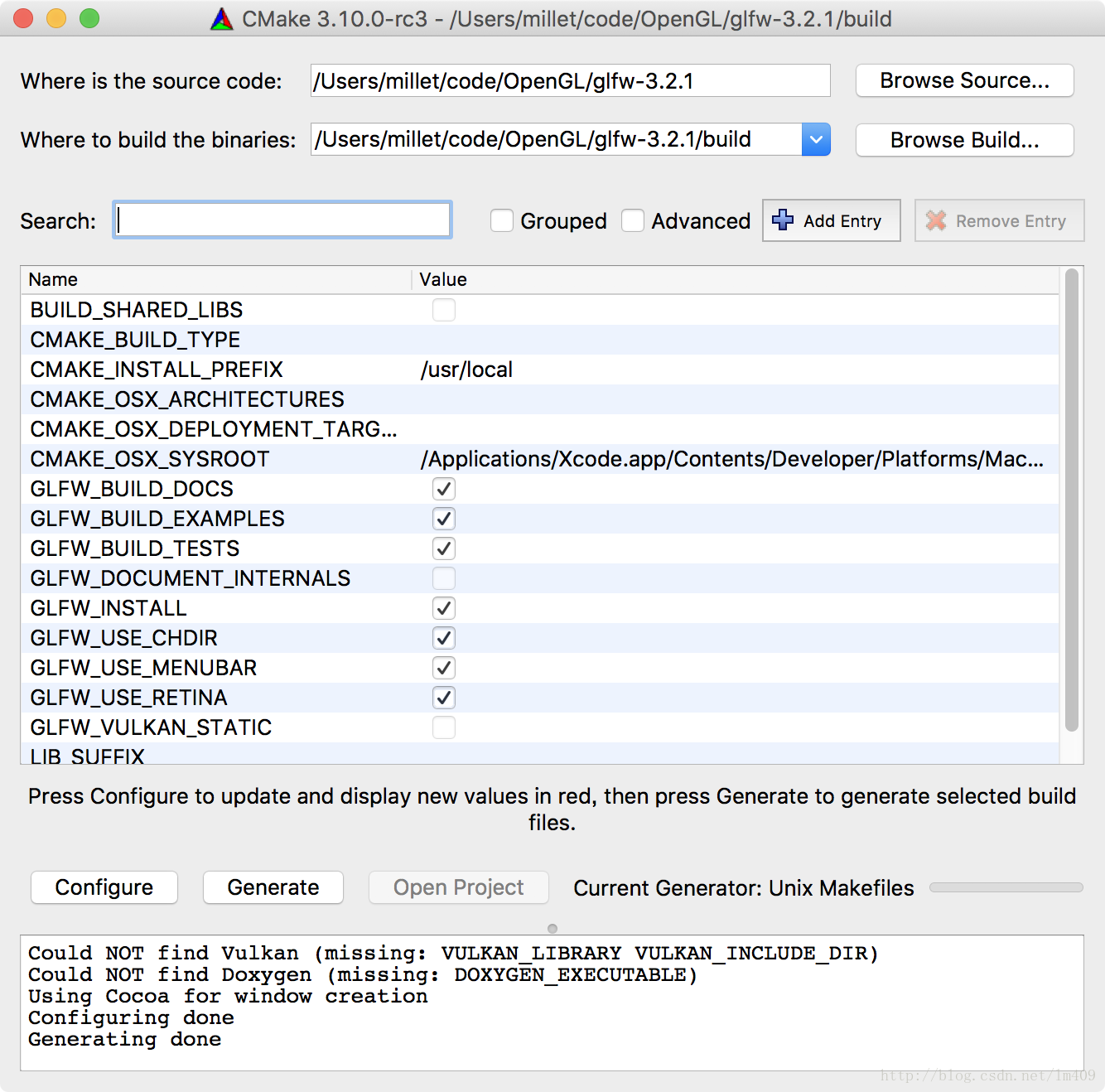The height and width of the screenshot is (1092, 1105).
Task: Click the build binaries path field
Action: point(556,139)
